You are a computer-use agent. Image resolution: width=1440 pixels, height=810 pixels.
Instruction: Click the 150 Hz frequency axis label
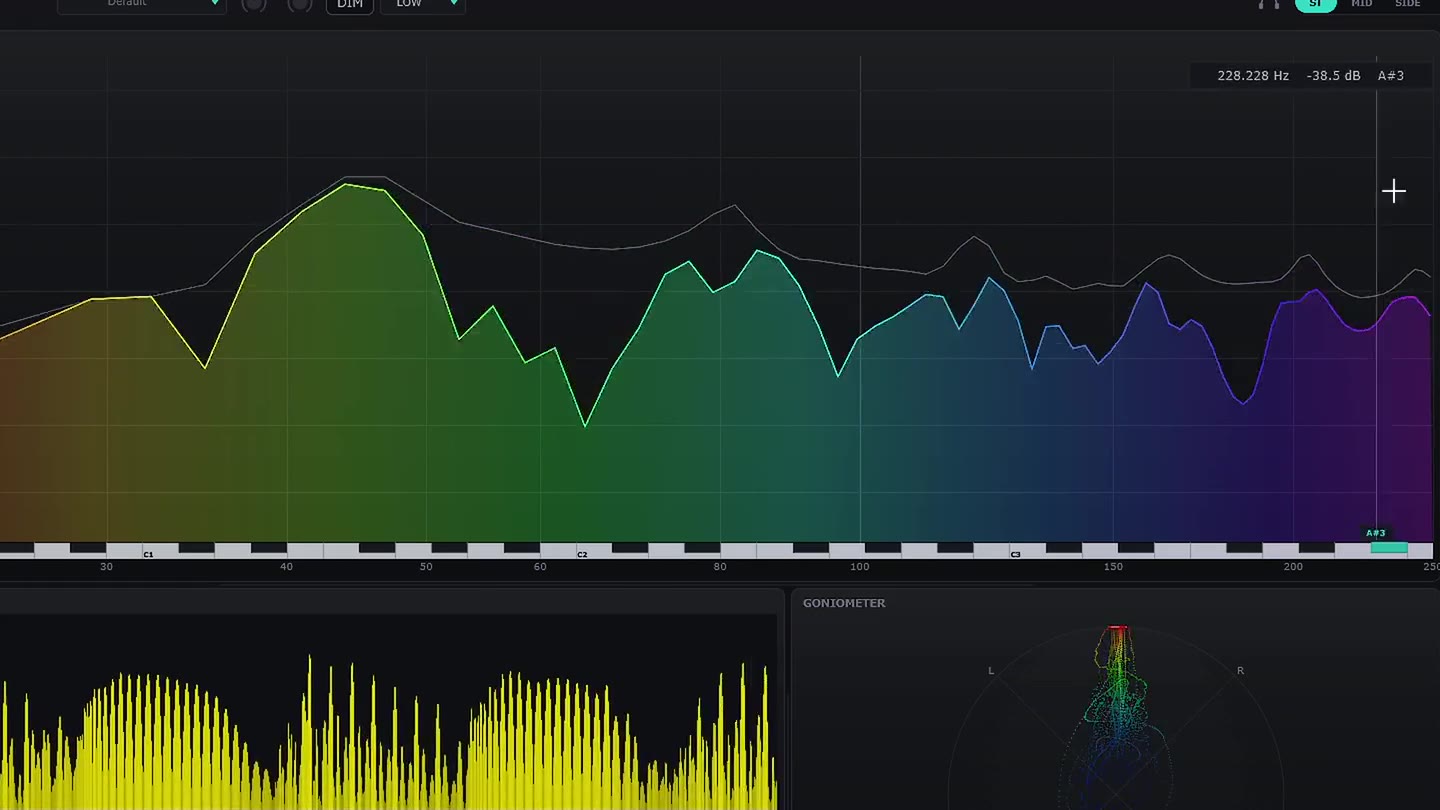coord(1113,567)
